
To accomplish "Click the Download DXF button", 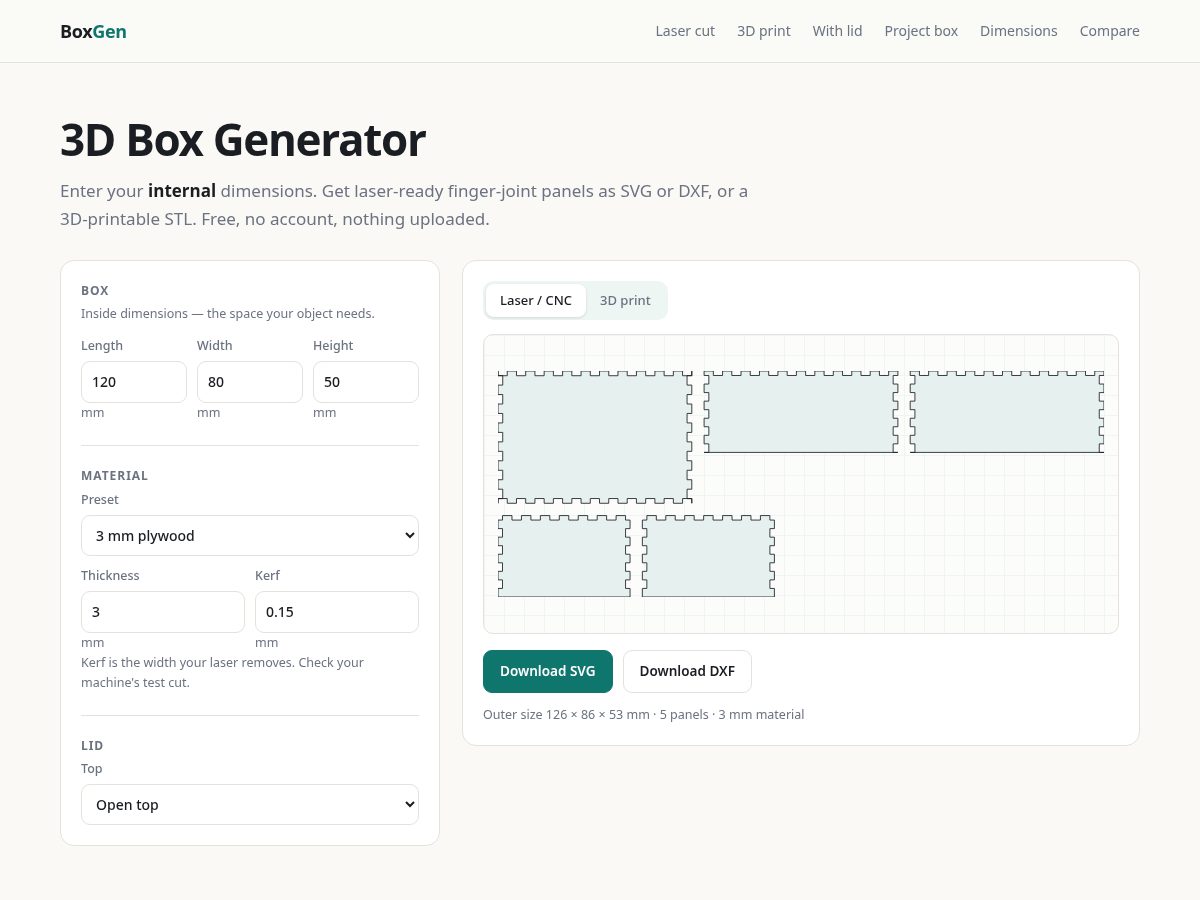I will tap(687, 671).
